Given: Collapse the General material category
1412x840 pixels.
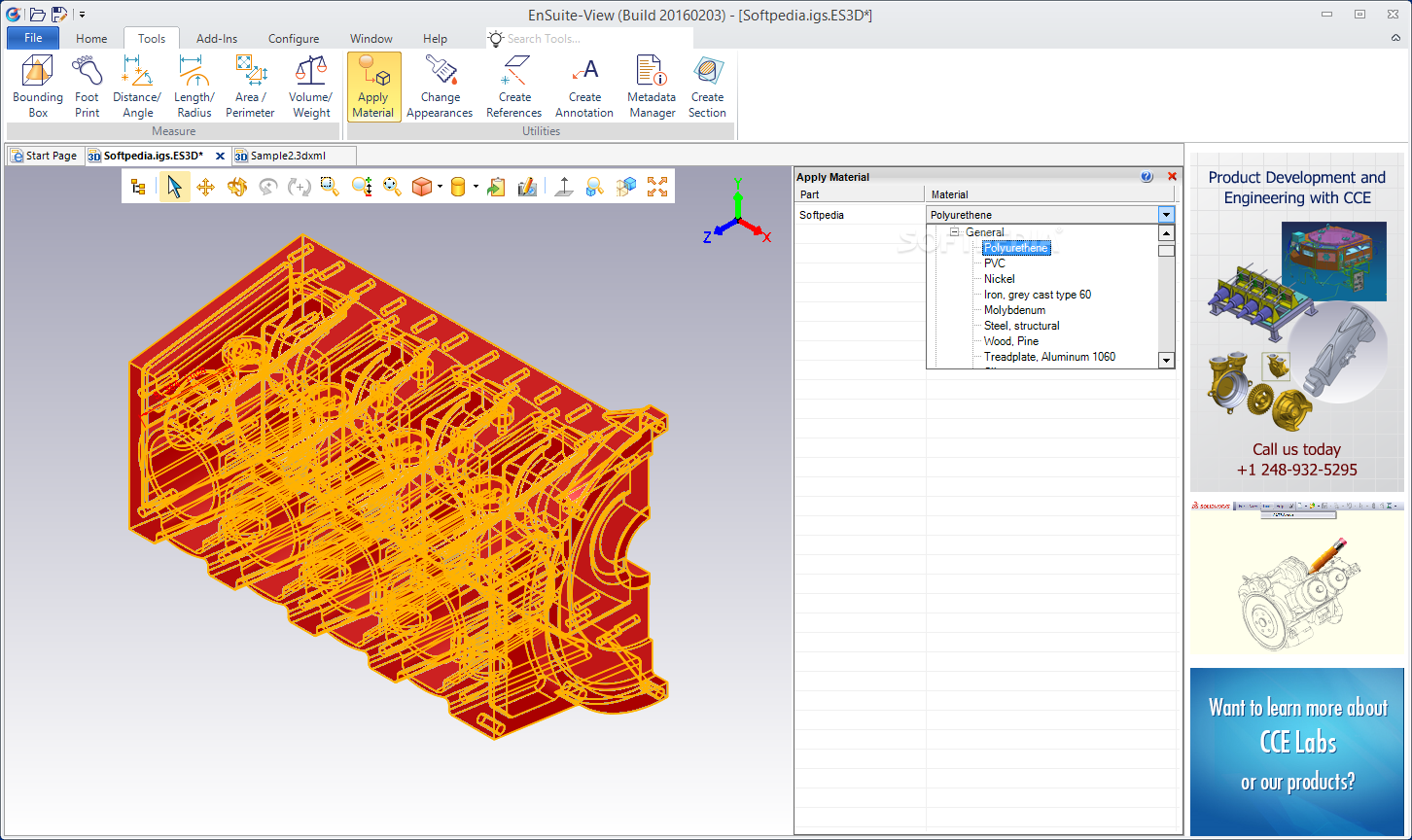Looking at the screenshot, I should 955,232.
